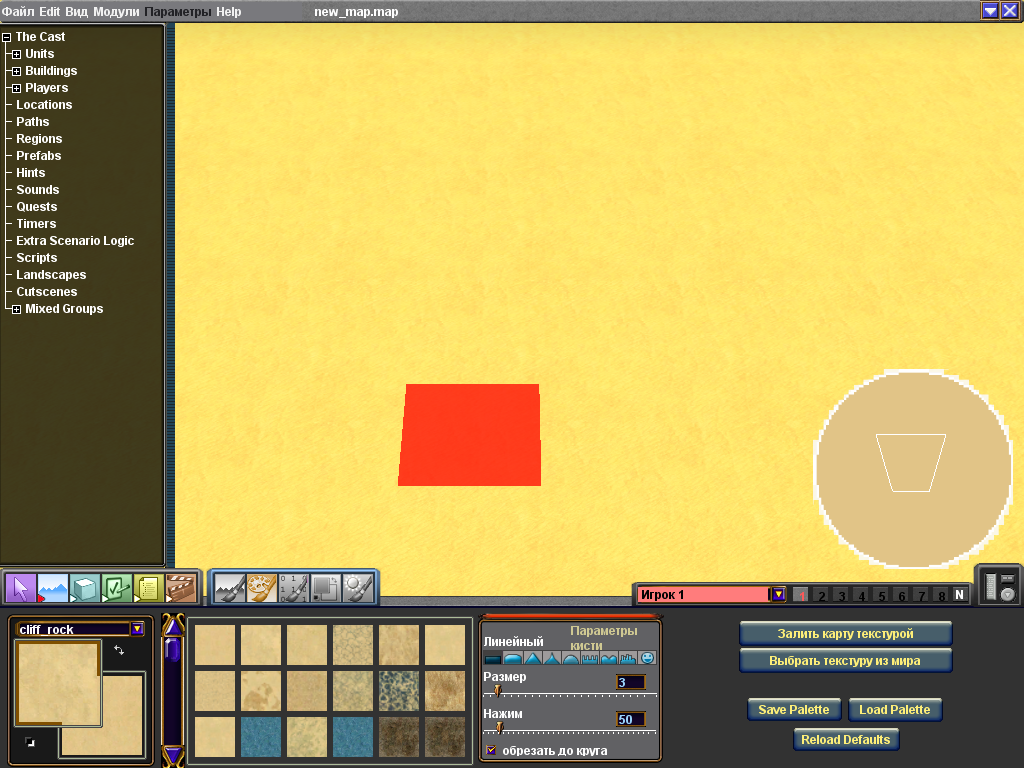The height and width of the screenshot is (768, 1024).
Task: Open the green checkmark scripting mode
Action: pyautogui.click(x=117, y=588)
